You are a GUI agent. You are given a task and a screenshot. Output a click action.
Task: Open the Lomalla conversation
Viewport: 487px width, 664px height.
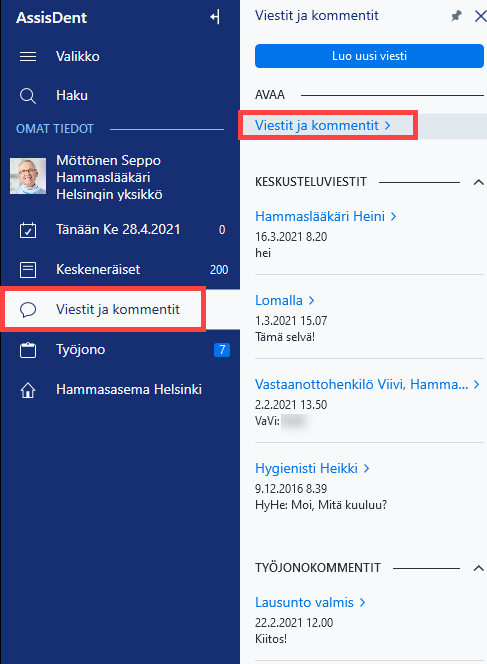tap(285, 300)
